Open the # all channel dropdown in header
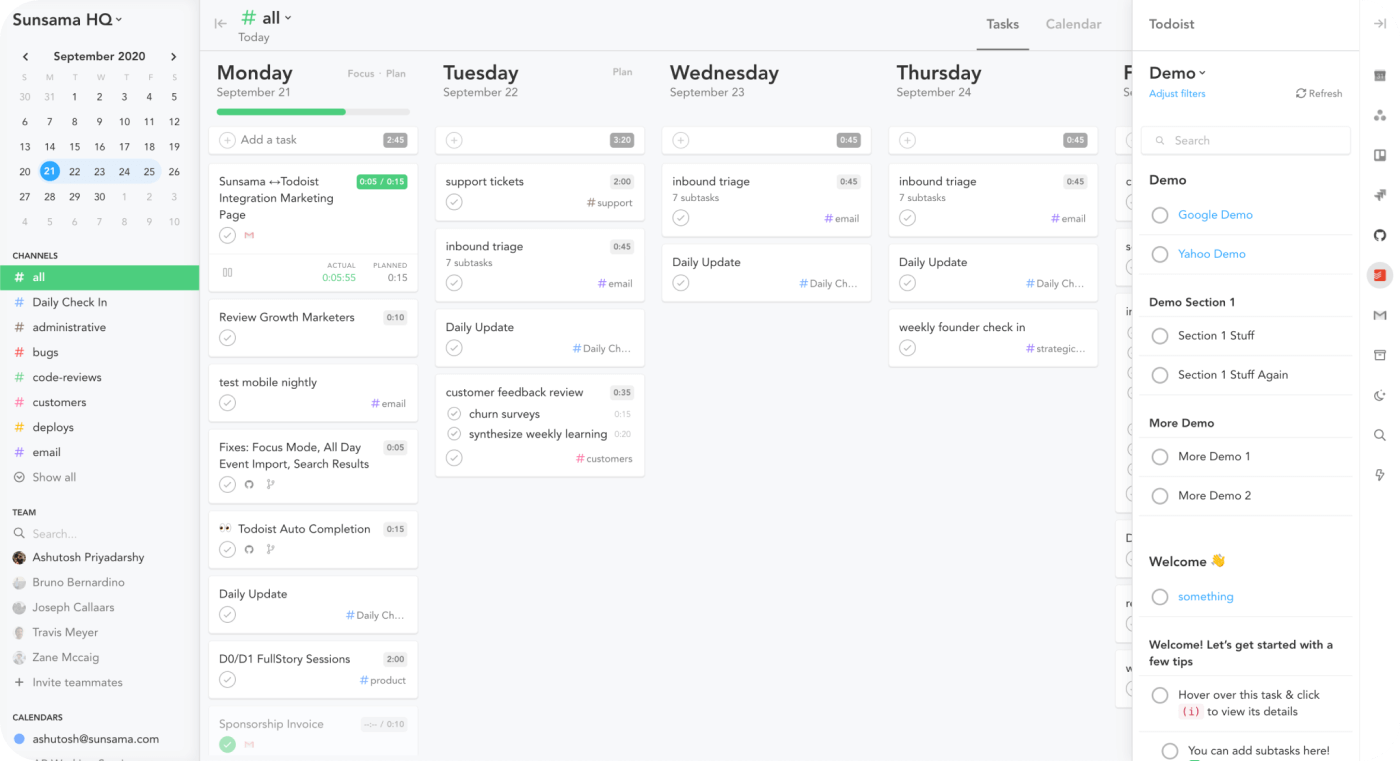This screenshot has height=761, width=1400. click(266, 18)
